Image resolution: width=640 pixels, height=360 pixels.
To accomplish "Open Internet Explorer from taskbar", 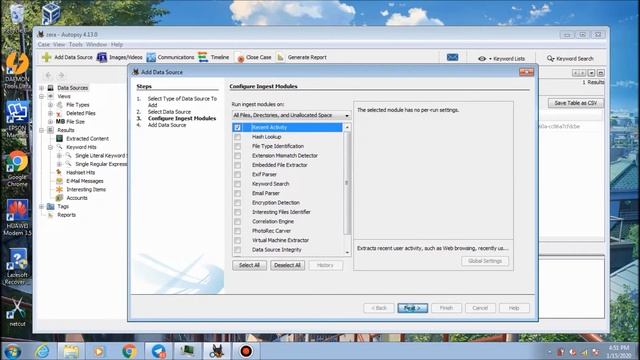I will click(x=42, y=351).
